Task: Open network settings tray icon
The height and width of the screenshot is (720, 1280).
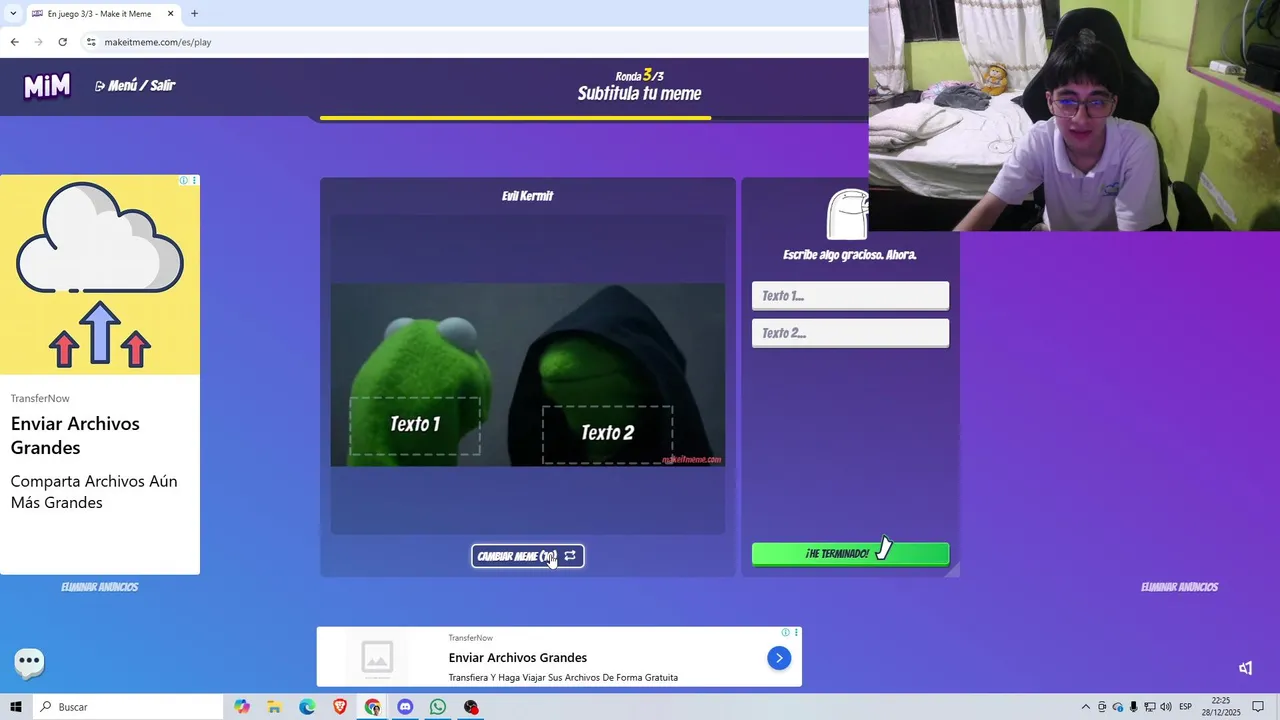Action: pyautogui.click(x=1150, y=707)
